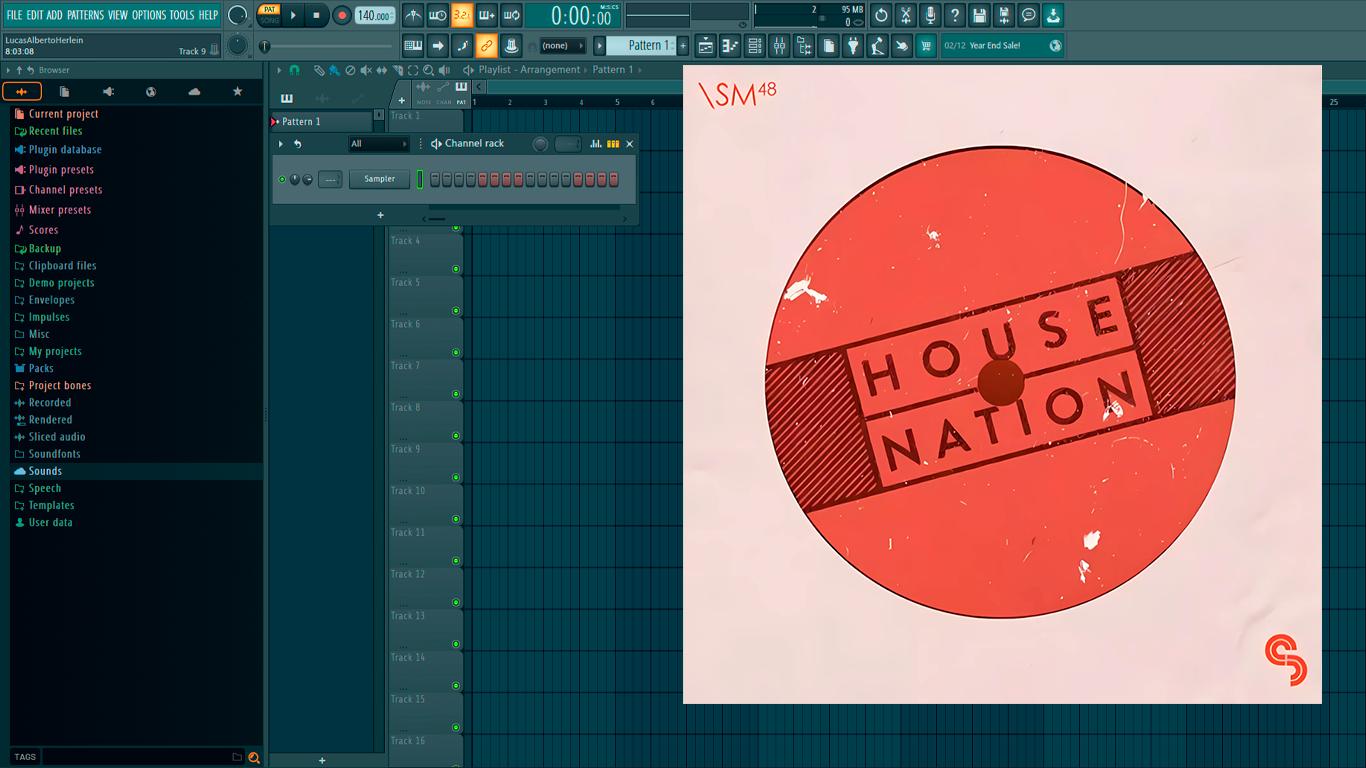Open the plugin picker plug icon
The height and width of the screenshot is (768, 1366).
pos(853,45)
